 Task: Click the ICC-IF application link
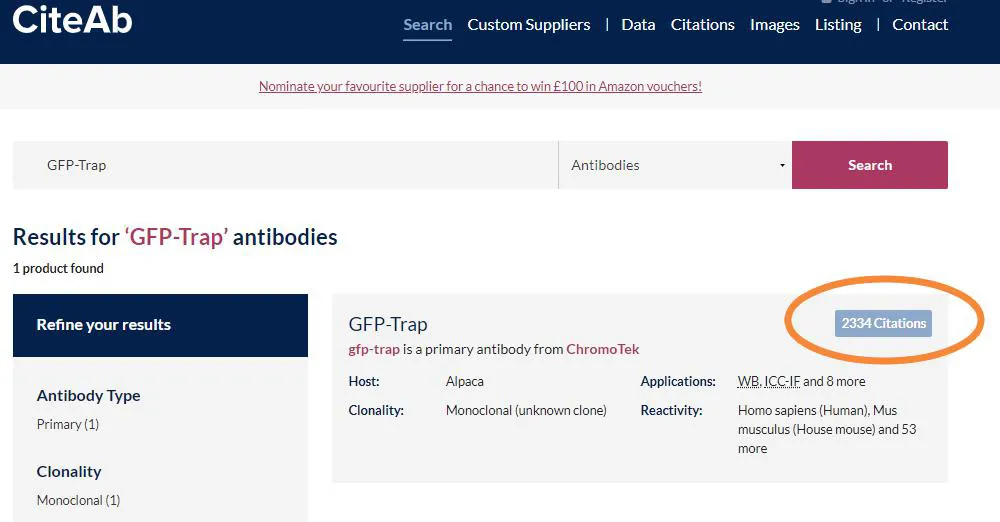pos(782,381)
